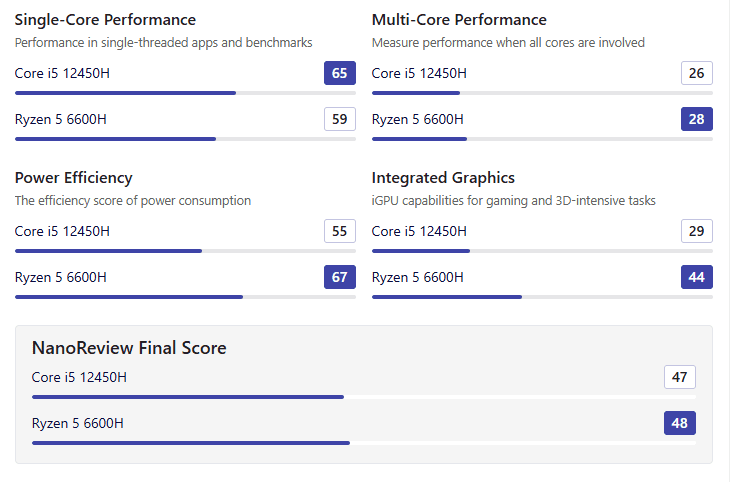Click the Multi-Core Performance heading
The image size is (730, 482).
(459, 20)
